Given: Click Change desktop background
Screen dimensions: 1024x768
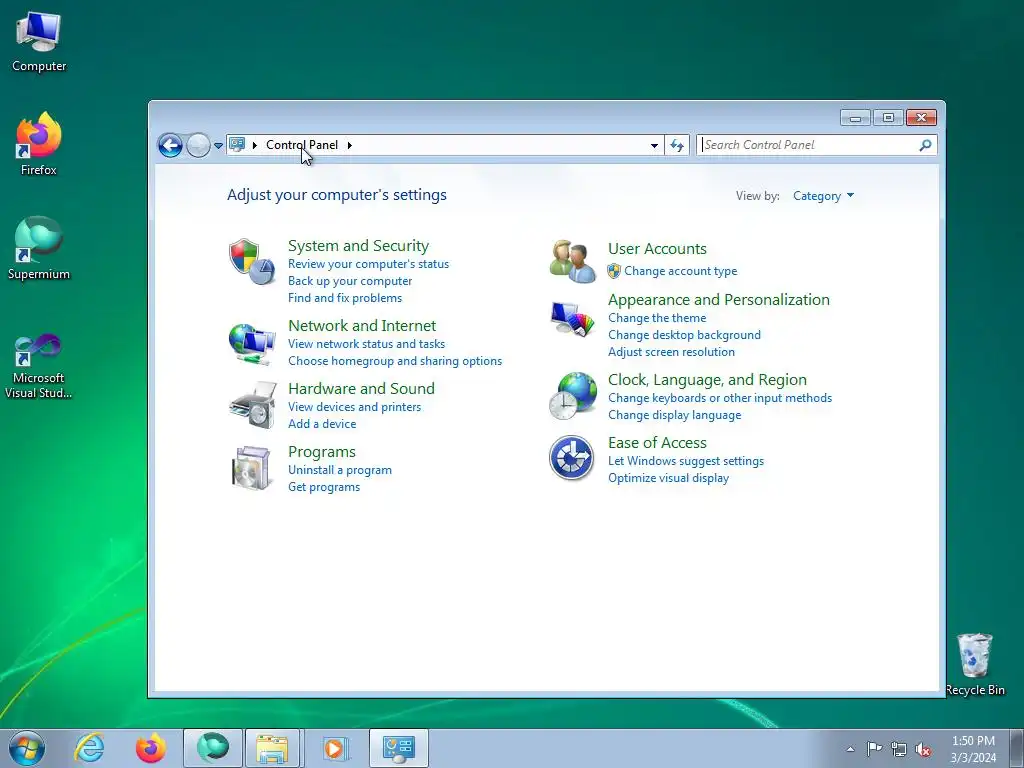Looking at the screenshot, I should tap(684, 335).
